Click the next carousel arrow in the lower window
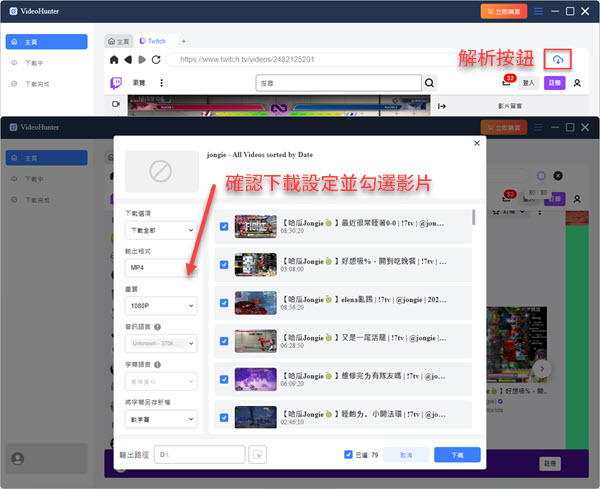This screenshot has width=600, height=489. click(542, 369)
